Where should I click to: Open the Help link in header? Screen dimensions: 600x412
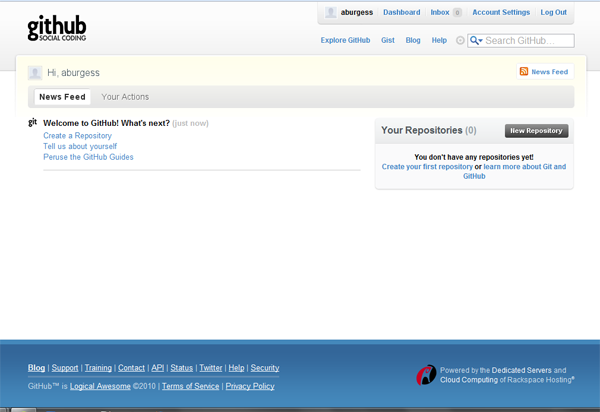tap(439, 40)
